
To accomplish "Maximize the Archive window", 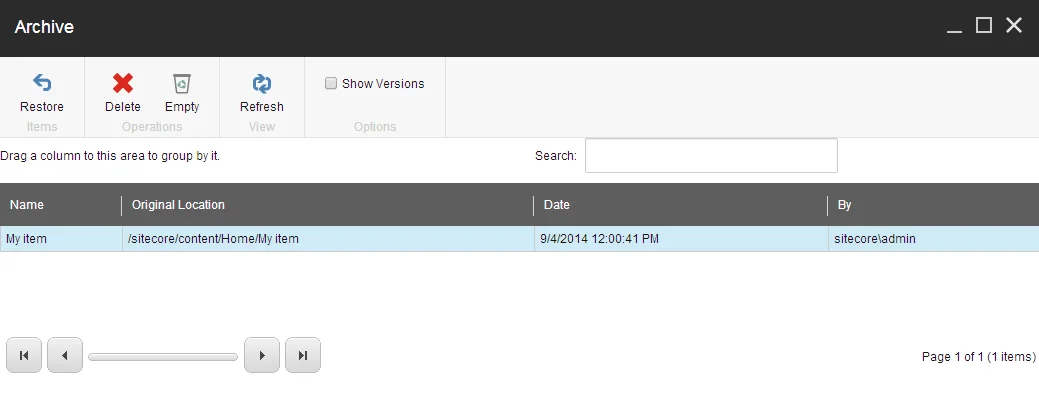I will click(984, 26).
